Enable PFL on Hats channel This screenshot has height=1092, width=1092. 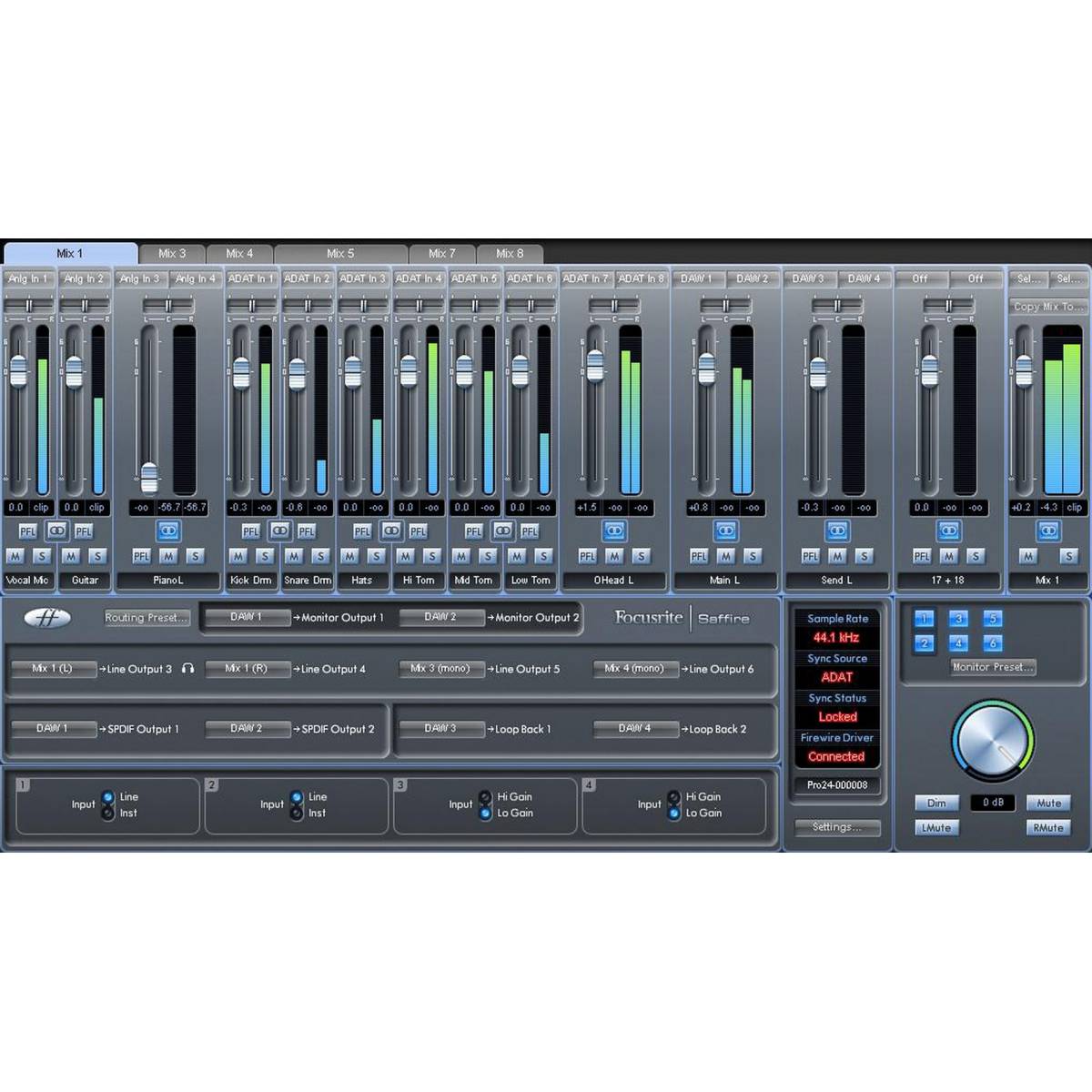tap(362, 531)
